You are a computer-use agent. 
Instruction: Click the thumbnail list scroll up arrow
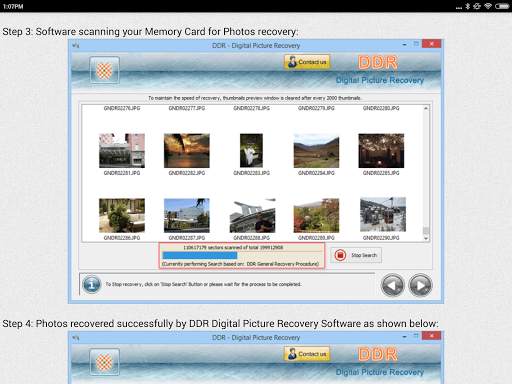[426, 108]
